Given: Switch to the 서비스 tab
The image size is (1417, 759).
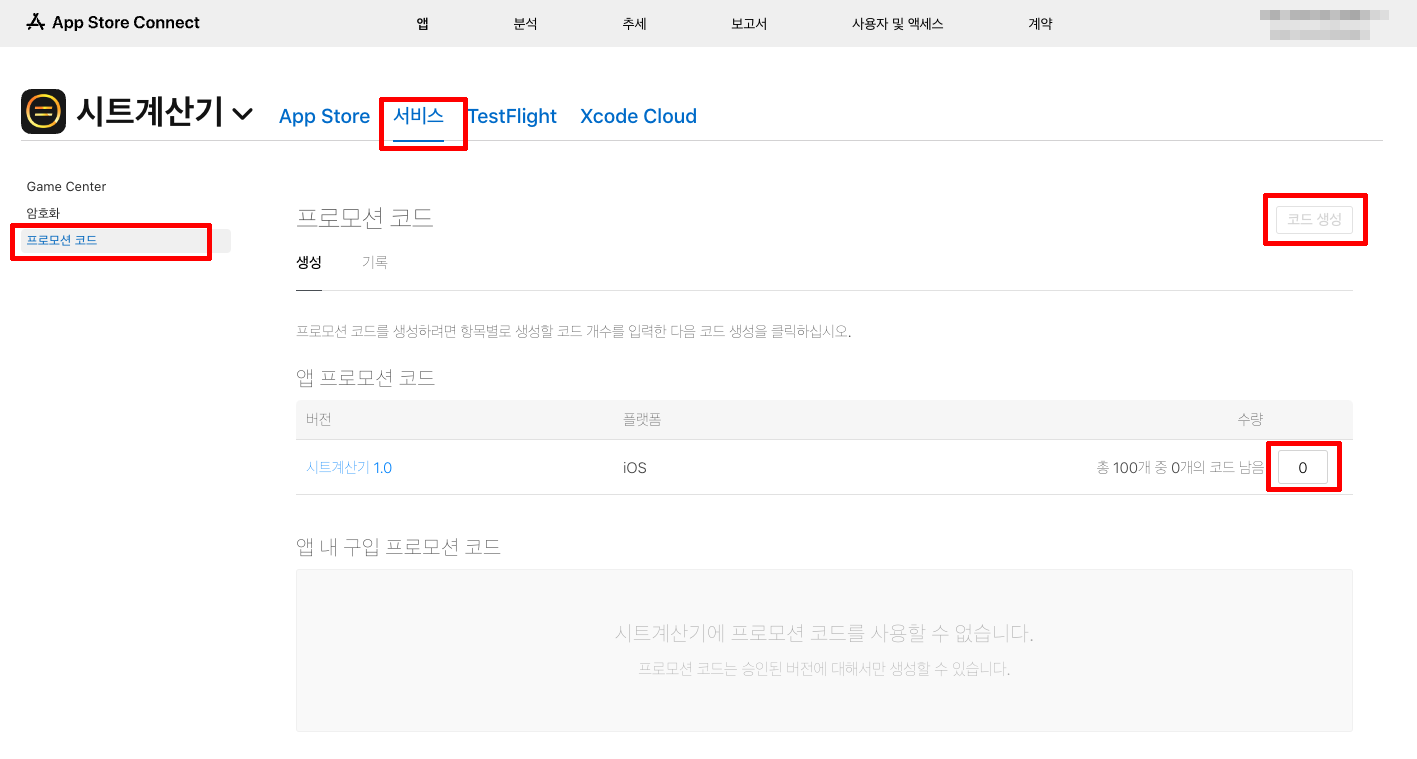Looking at the screenshot, I should tap(418, 116).
